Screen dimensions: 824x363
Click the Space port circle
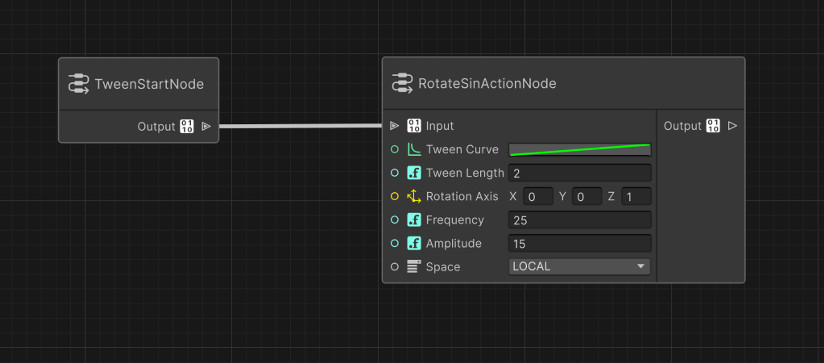tap(395, 267)
